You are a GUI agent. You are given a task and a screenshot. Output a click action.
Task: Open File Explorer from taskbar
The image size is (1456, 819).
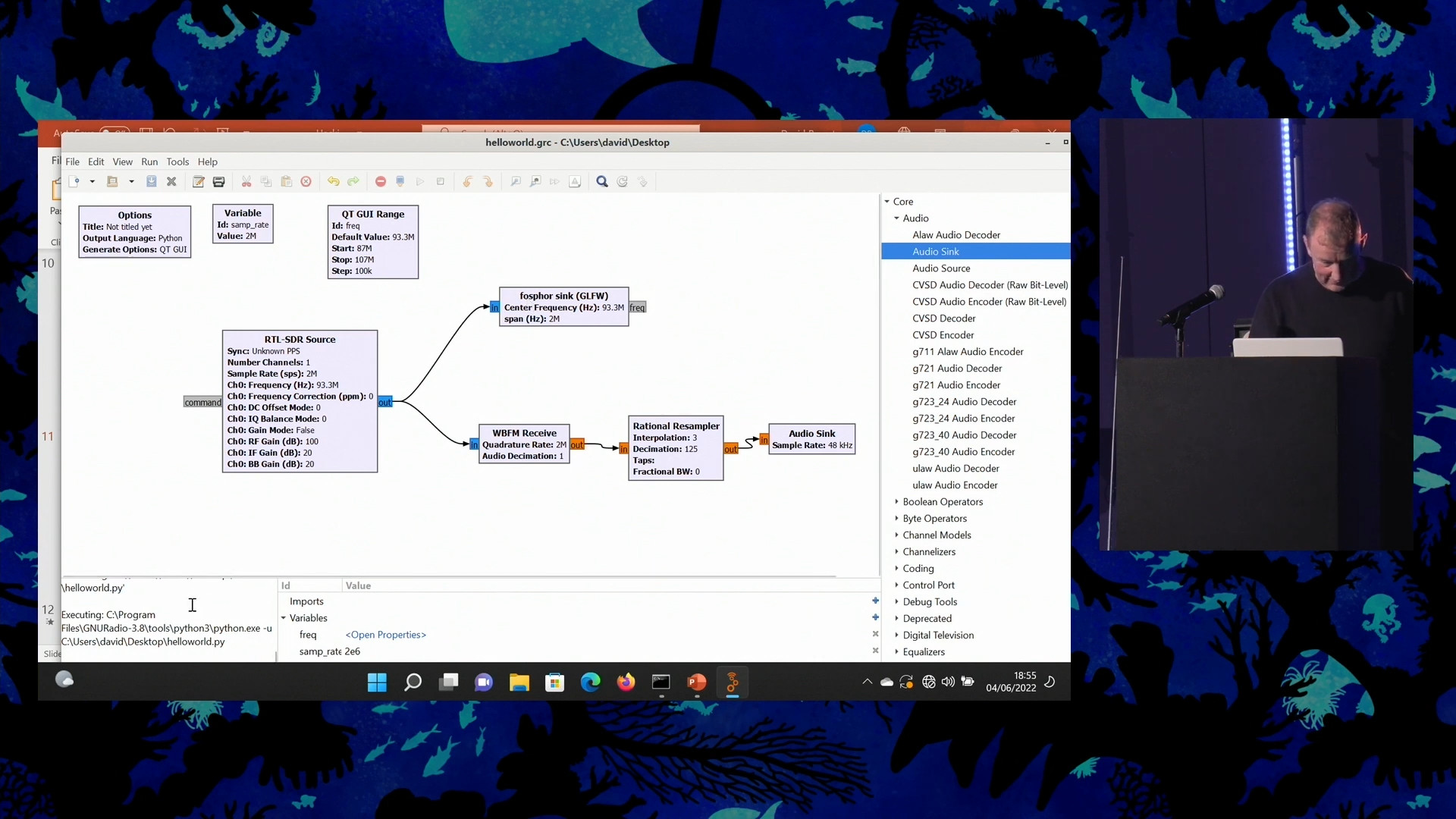point(519,682)
